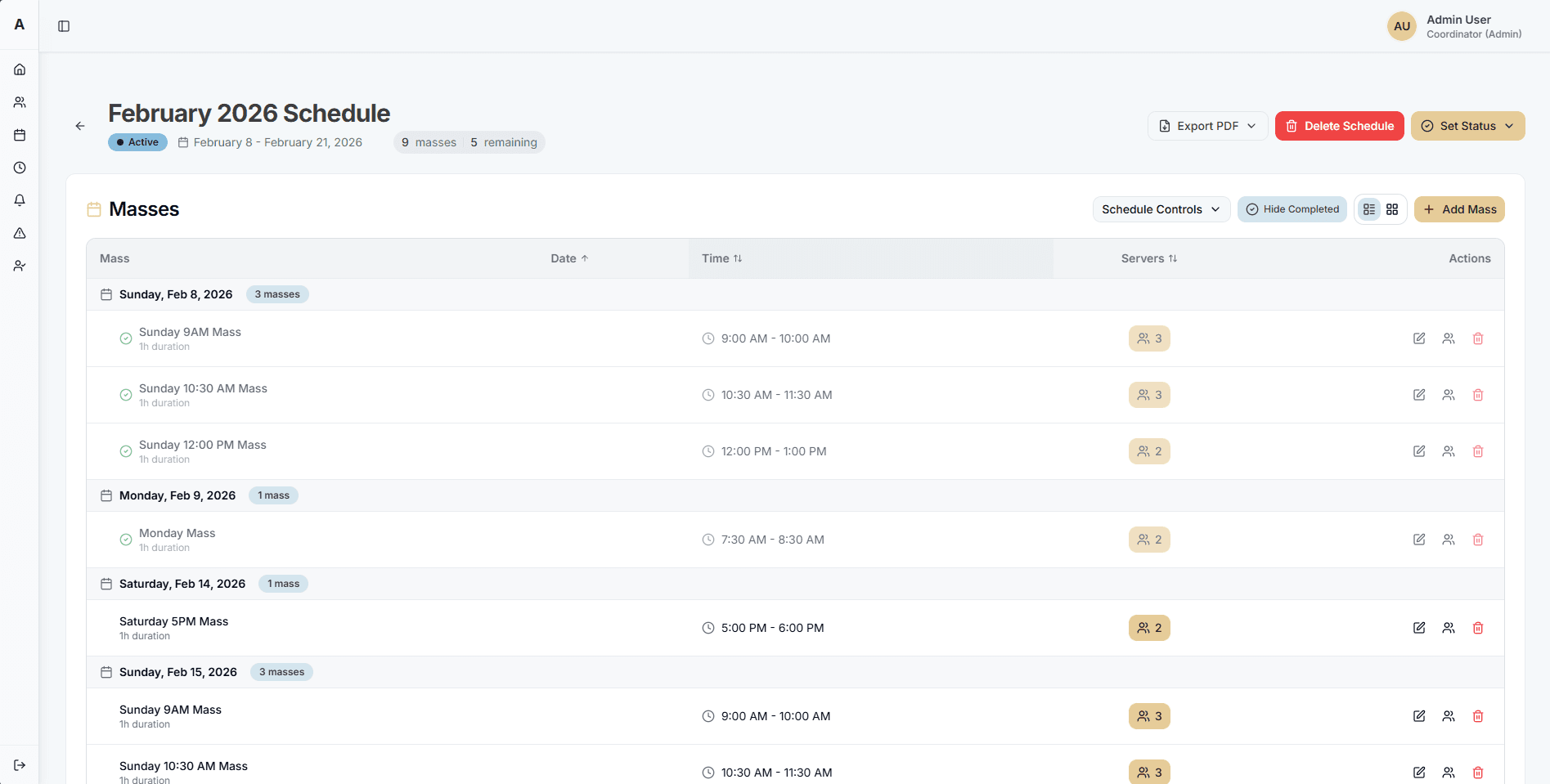Collapse the sidebar with the panel toggle
Screen dimensions: 1550x784
[x=63, y=25]
